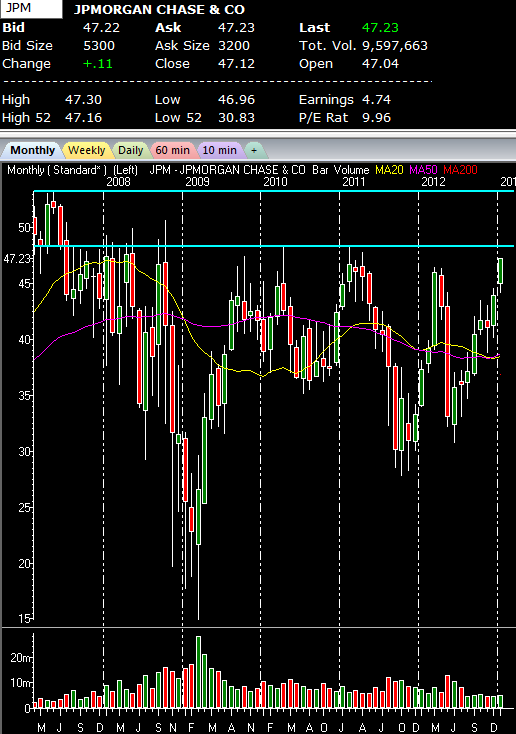Click the green Last price 47.23

click(x=380, y=28)
